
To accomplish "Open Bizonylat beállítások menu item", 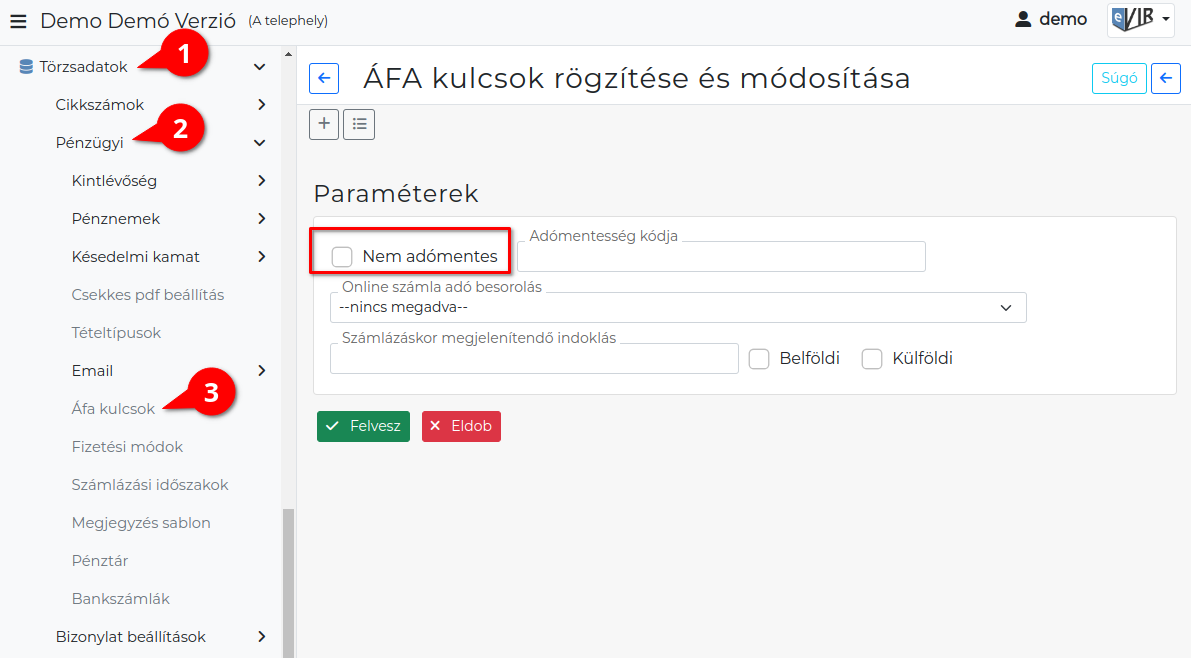I will click(131, 637).
